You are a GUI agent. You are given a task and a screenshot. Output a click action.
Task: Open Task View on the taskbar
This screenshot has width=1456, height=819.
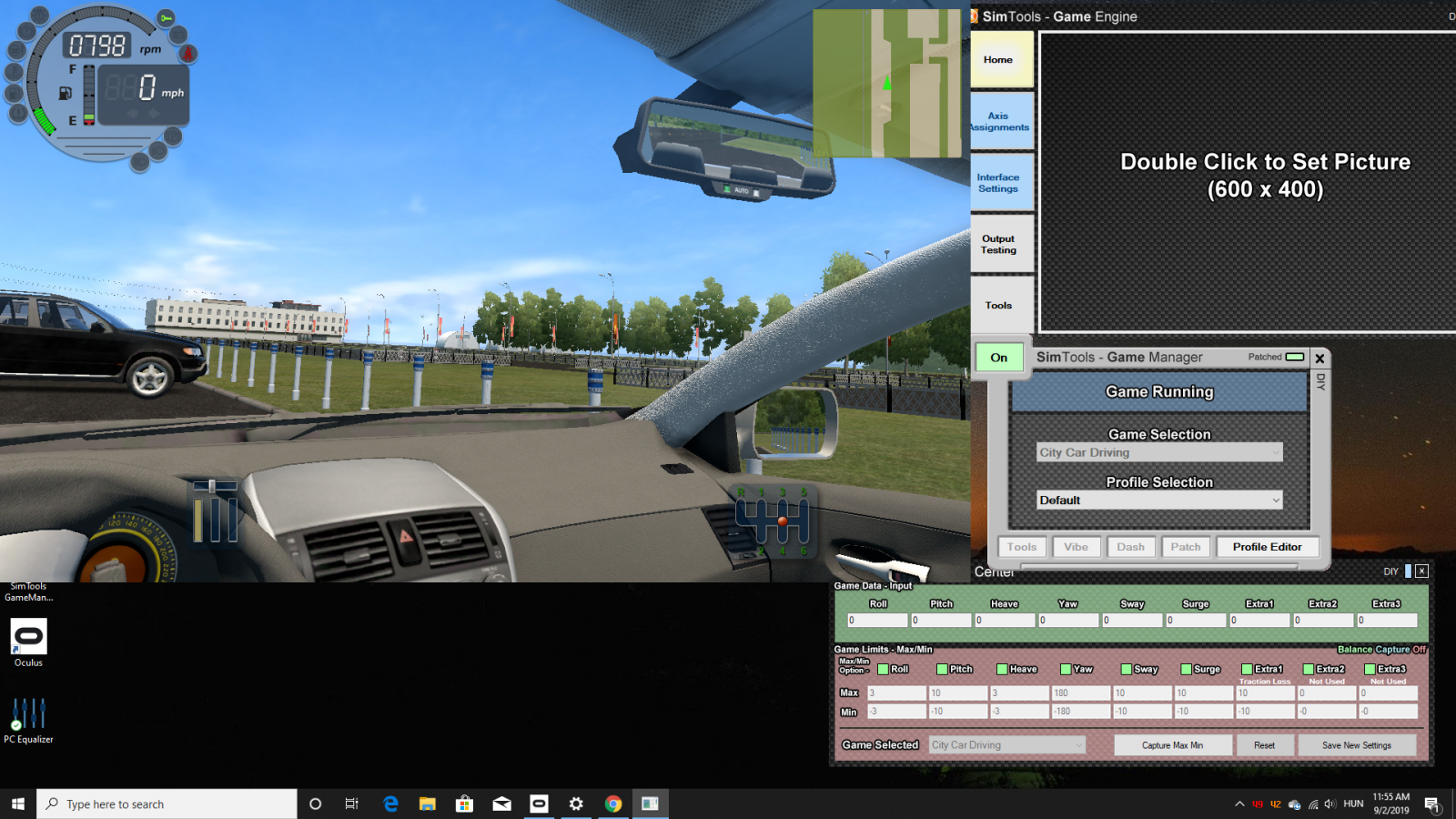(351, 804)
